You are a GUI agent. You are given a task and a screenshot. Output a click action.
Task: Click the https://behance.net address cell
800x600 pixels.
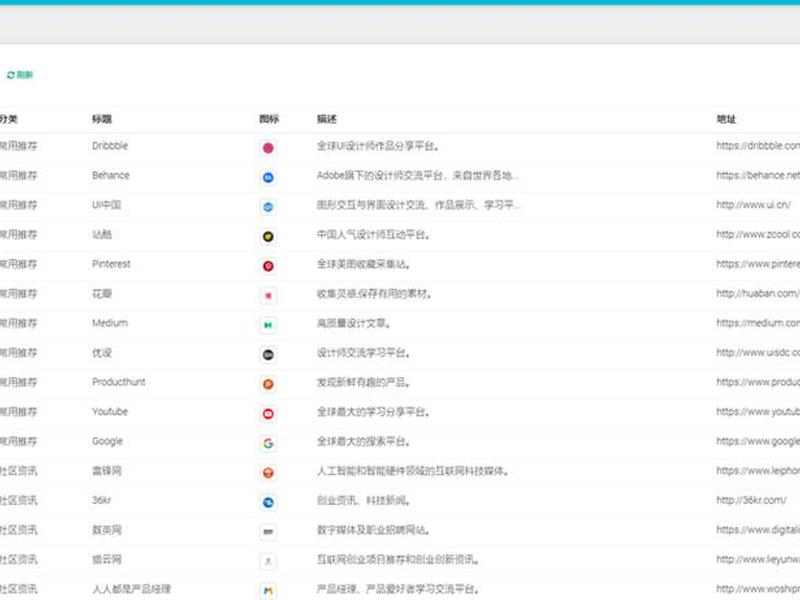tap(758, 175)
